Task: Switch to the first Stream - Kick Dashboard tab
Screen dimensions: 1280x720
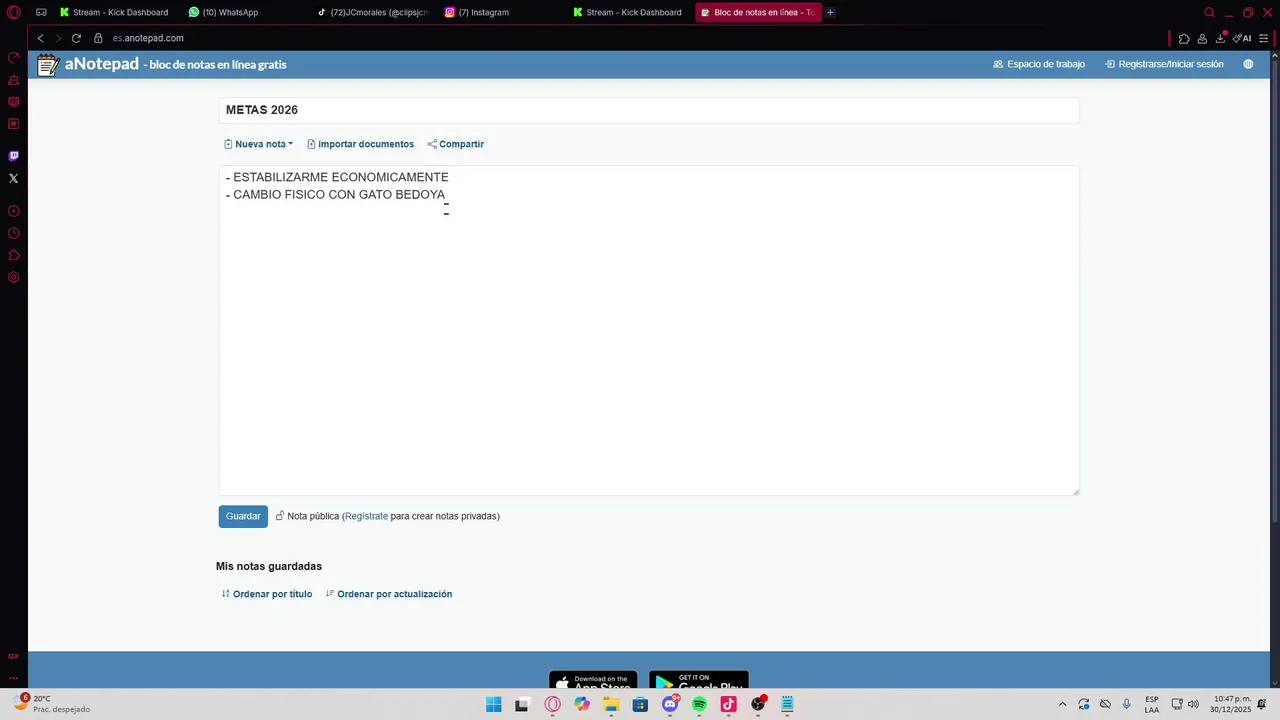Action: (x=114, y=12)
